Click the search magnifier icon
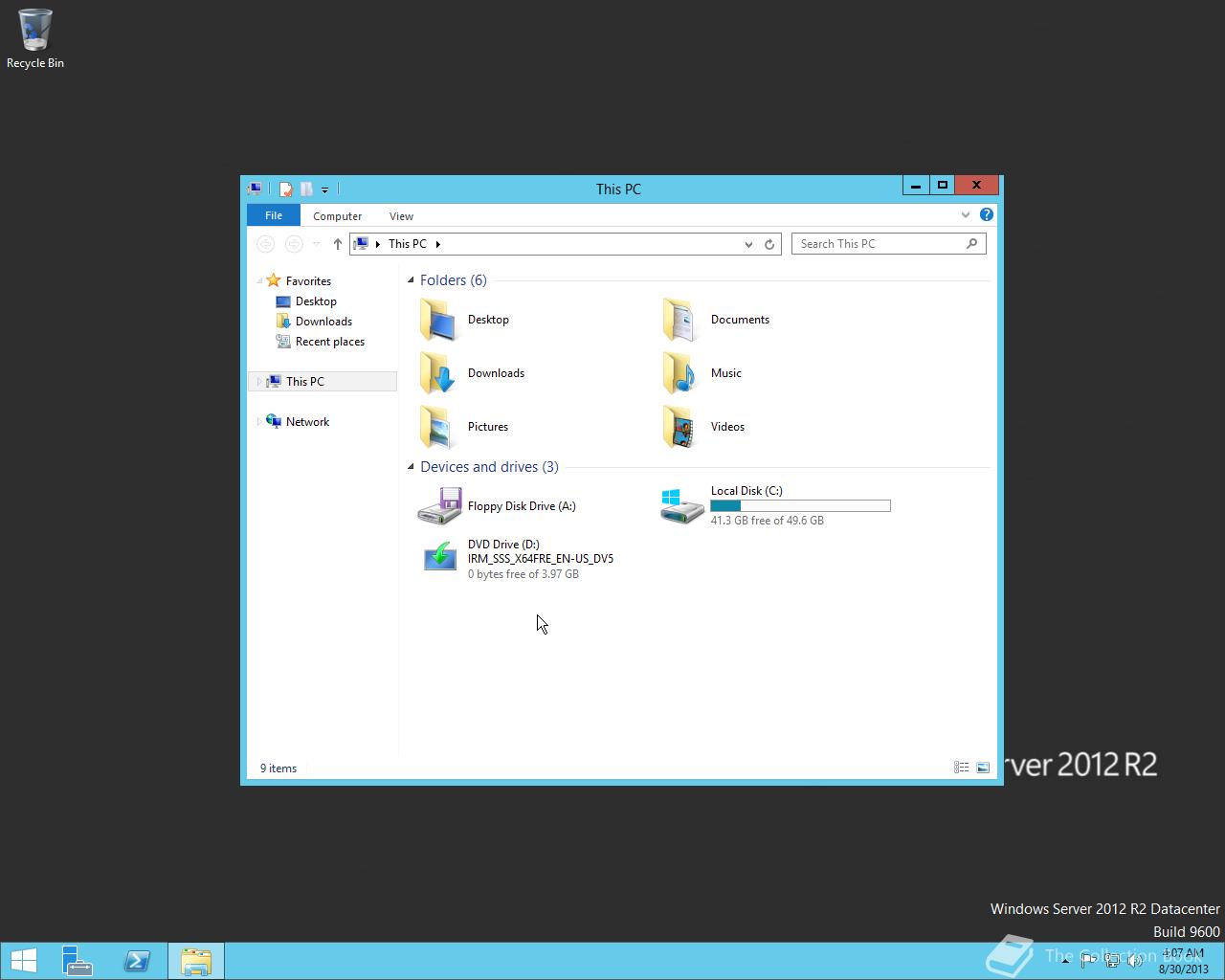 click(x=971, y=244)
